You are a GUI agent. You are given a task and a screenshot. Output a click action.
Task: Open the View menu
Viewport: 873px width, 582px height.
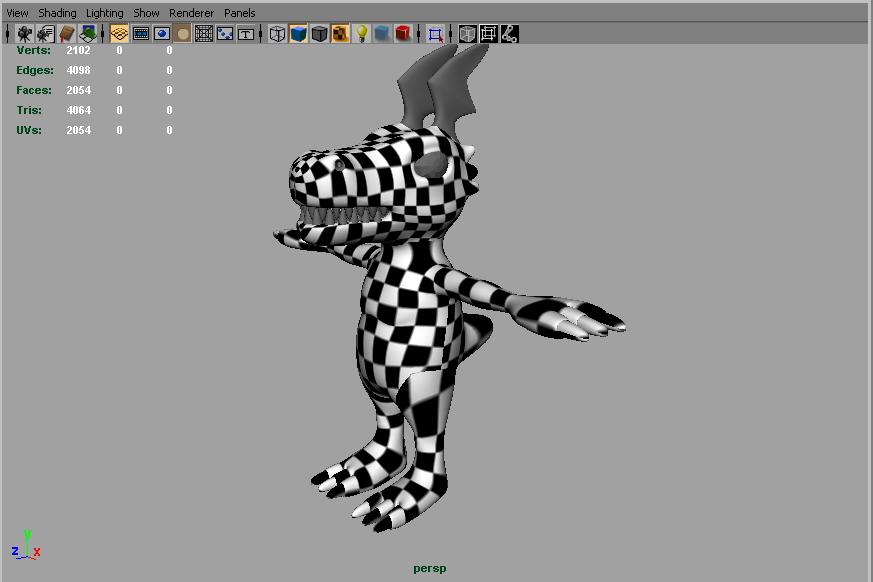[17, 13]
